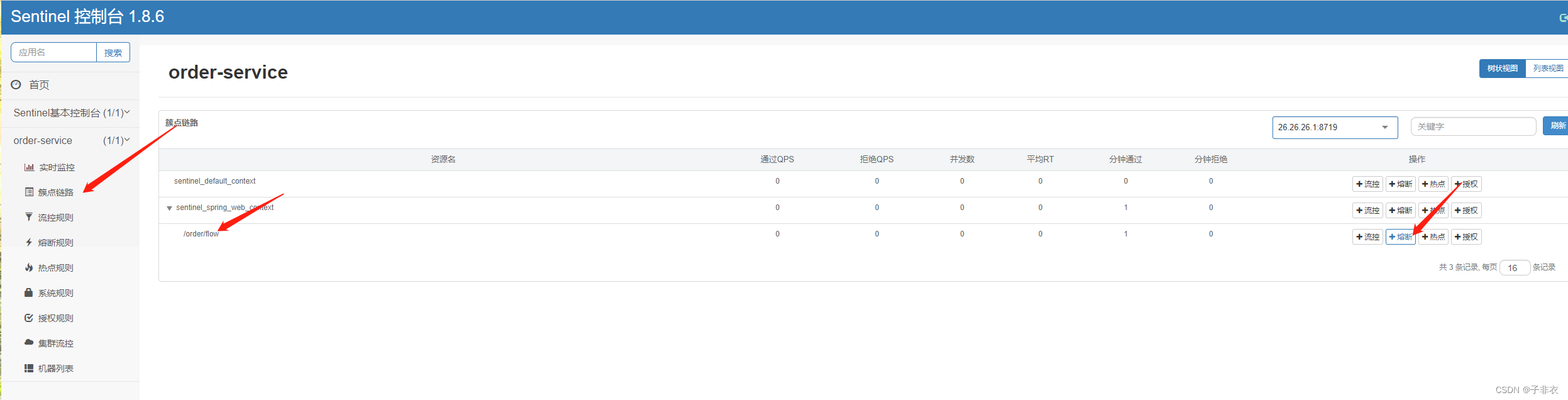
Task: Click the 资源名 column header
Action: coord(443,160)
